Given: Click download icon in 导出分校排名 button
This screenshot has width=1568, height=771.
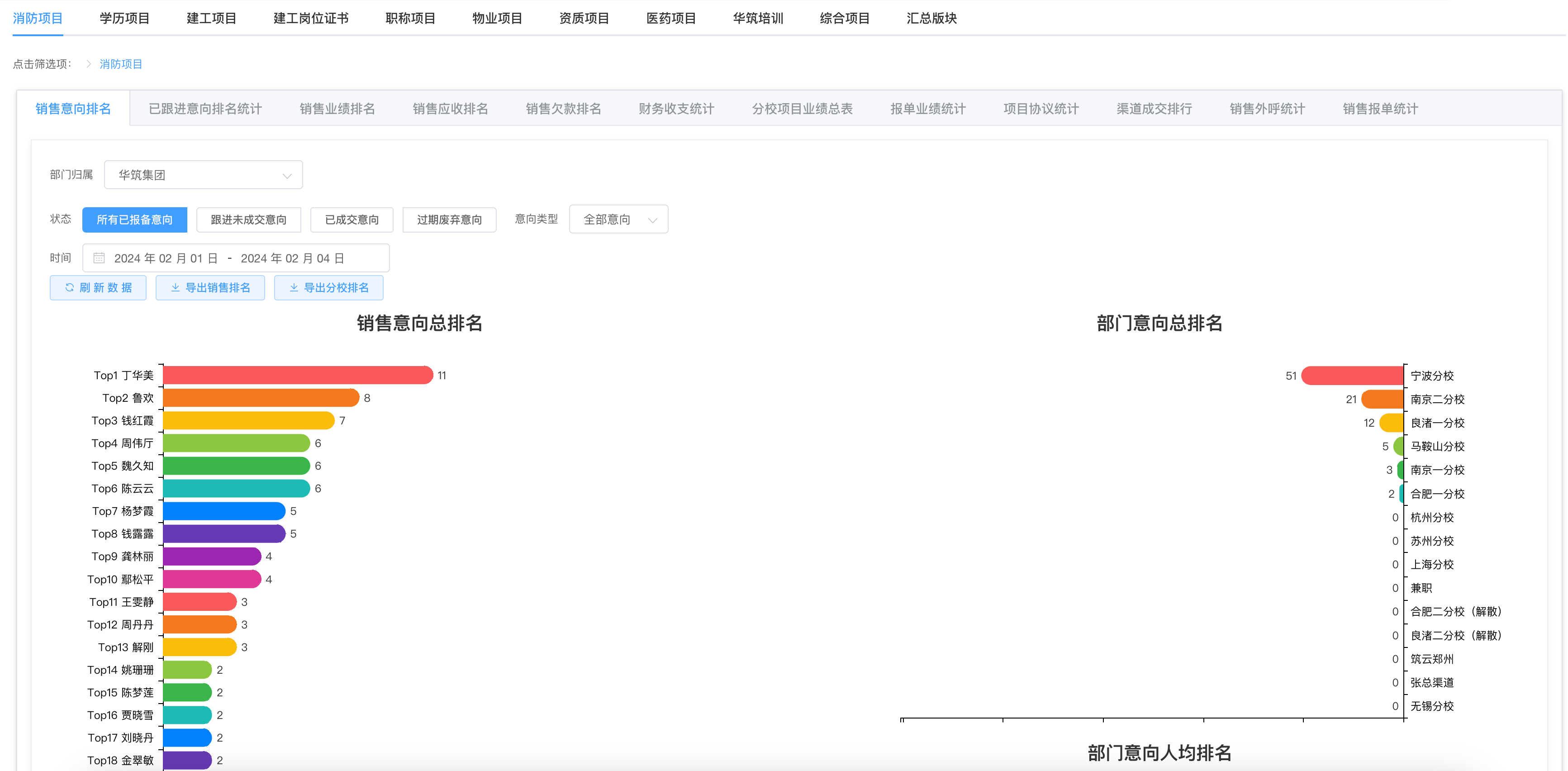Looking at the screenshot, I should pos(294,287).
